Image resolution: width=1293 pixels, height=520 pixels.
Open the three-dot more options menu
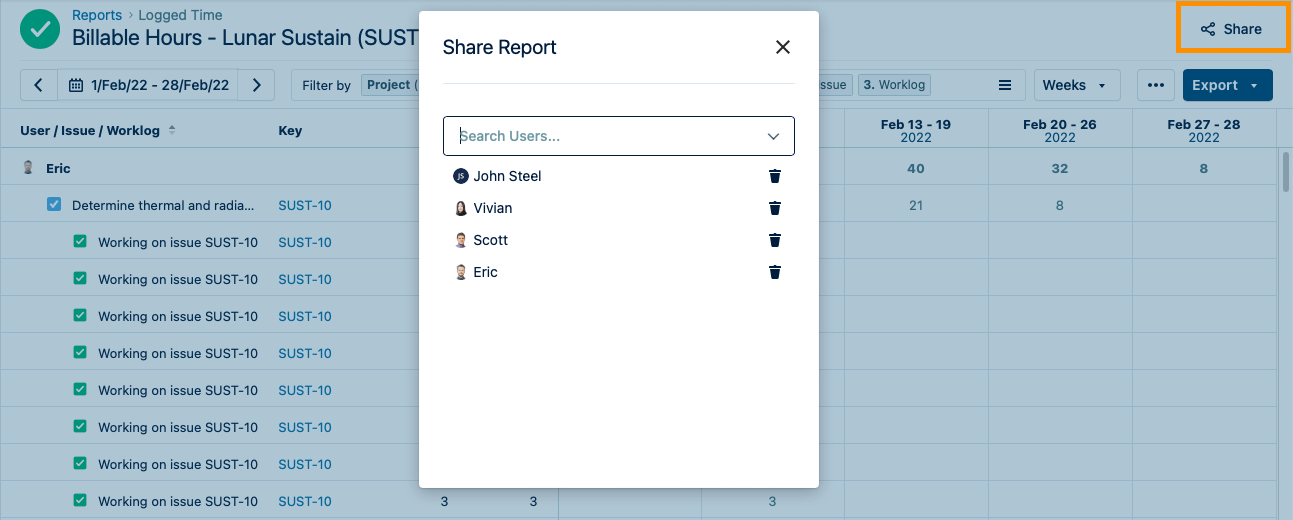[1155, 85]
